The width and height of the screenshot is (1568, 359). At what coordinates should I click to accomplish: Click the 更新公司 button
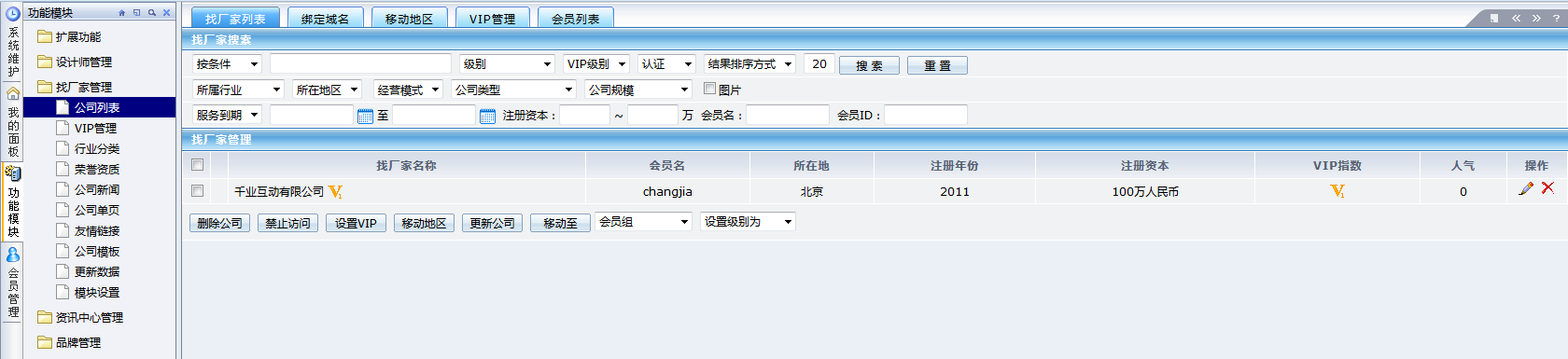pos(492,224)
